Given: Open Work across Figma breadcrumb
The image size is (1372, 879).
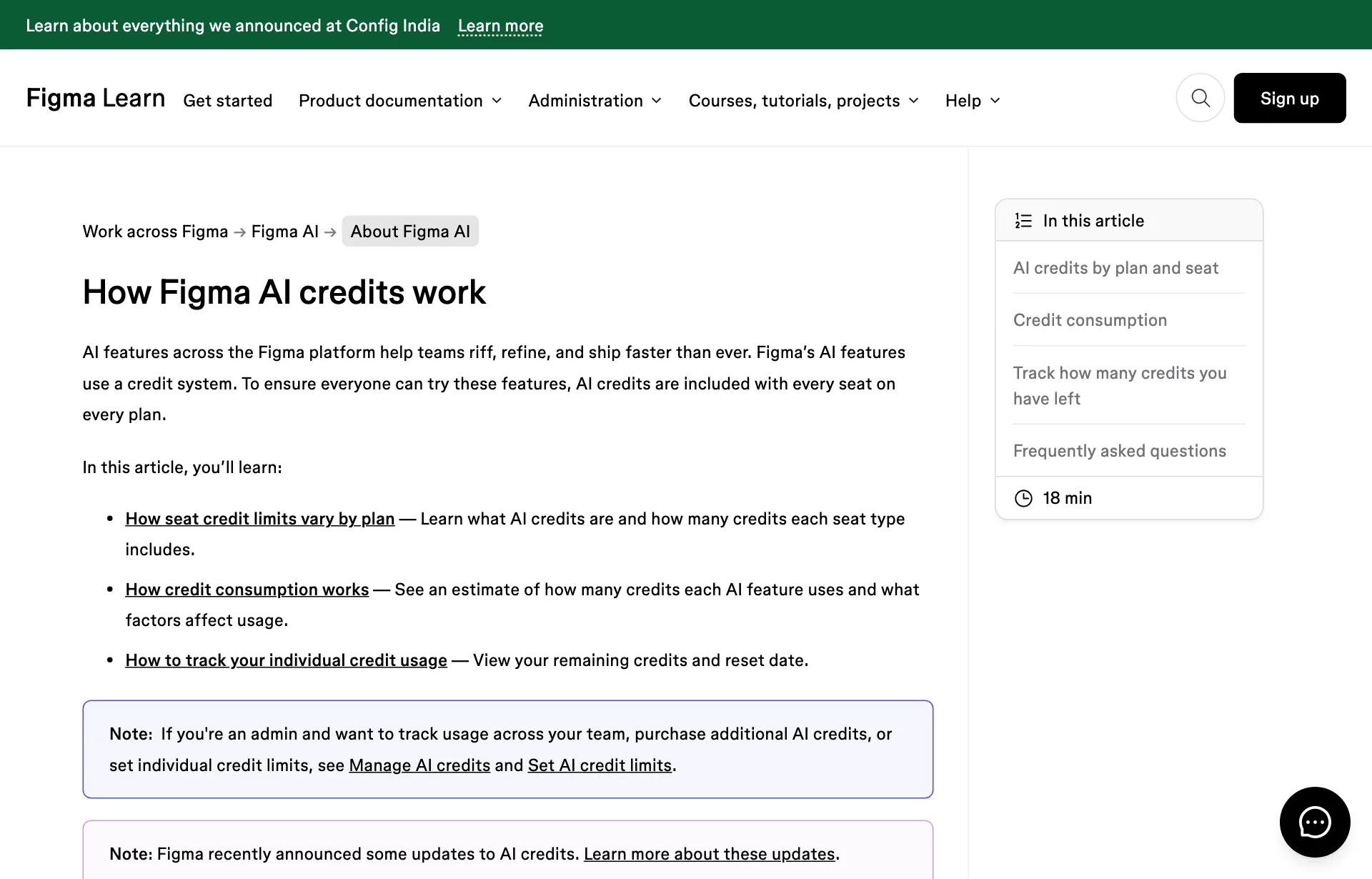Looking at the screenshot, I should [155, 232].
